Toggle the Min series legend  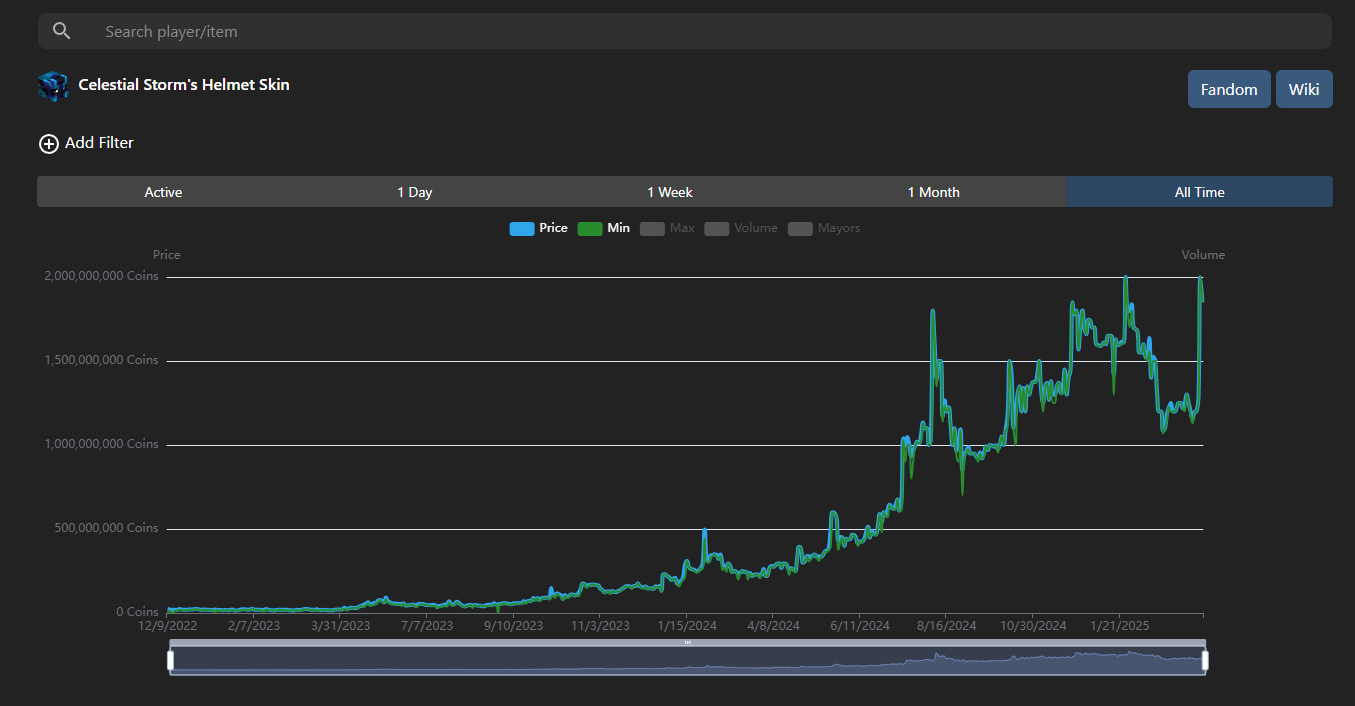tap(604, 228)
